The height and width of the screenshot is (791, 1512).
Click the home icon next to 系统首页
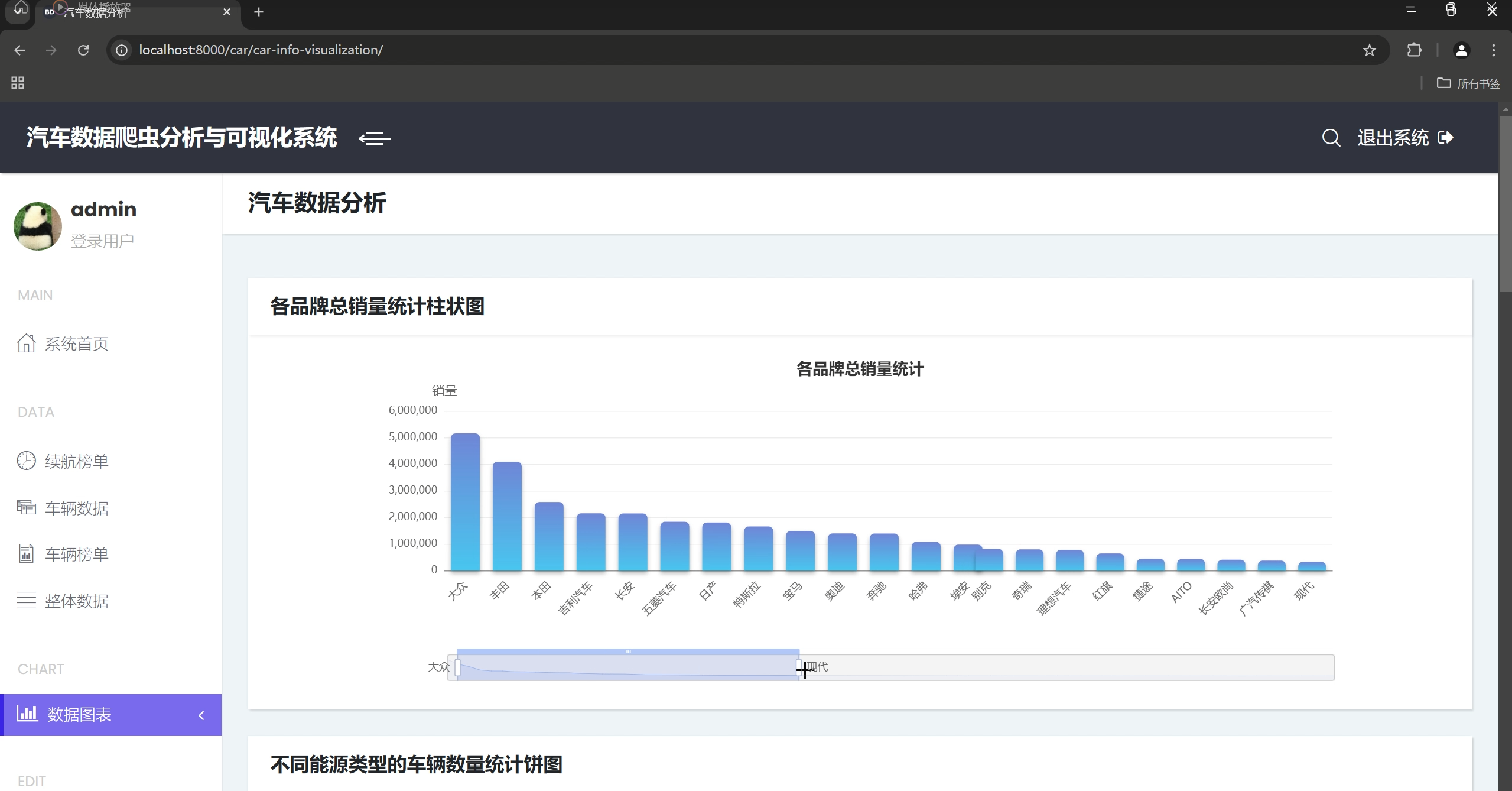click(26, 343)
